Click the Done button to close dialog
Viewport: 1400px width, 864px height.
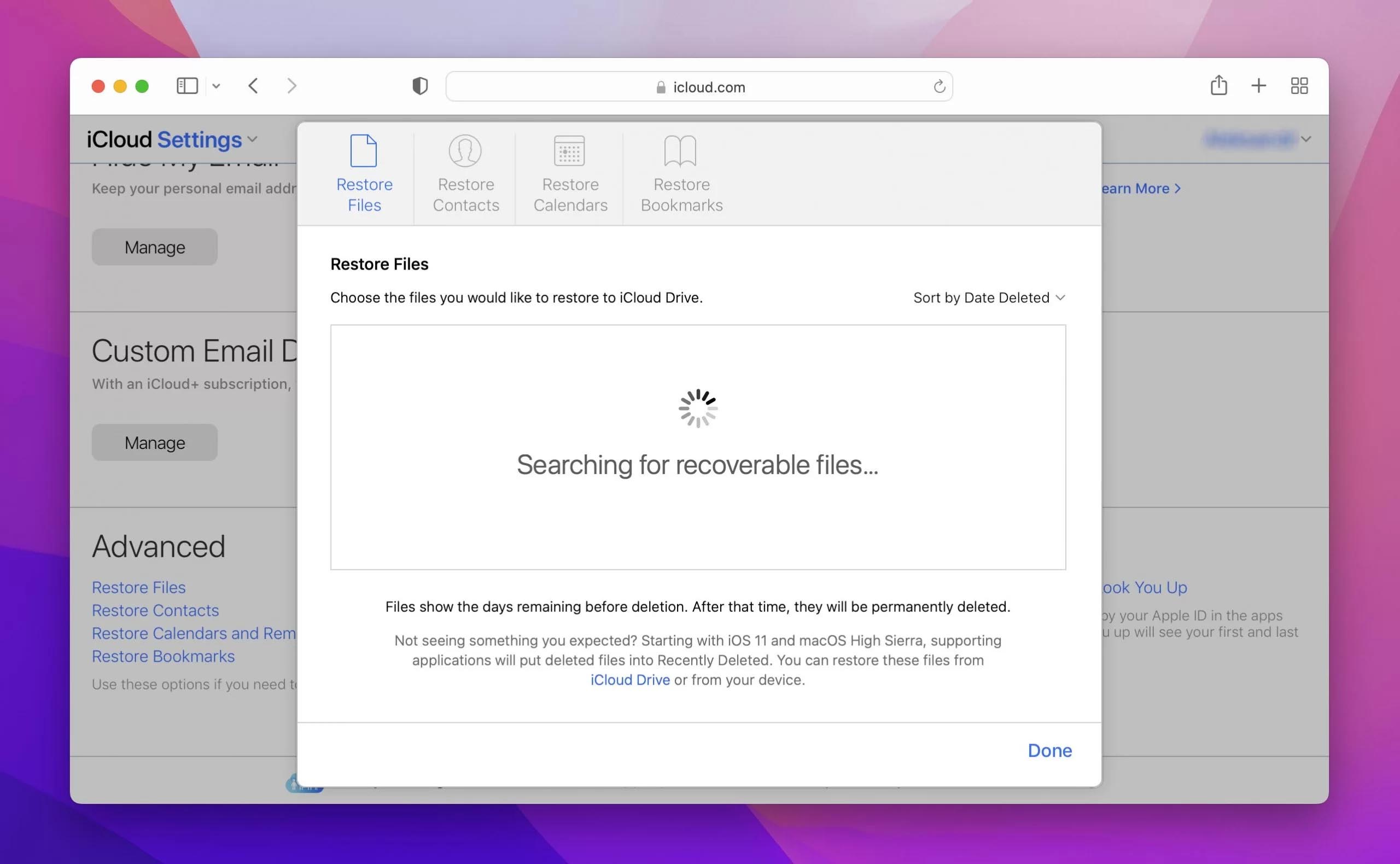1050,749
